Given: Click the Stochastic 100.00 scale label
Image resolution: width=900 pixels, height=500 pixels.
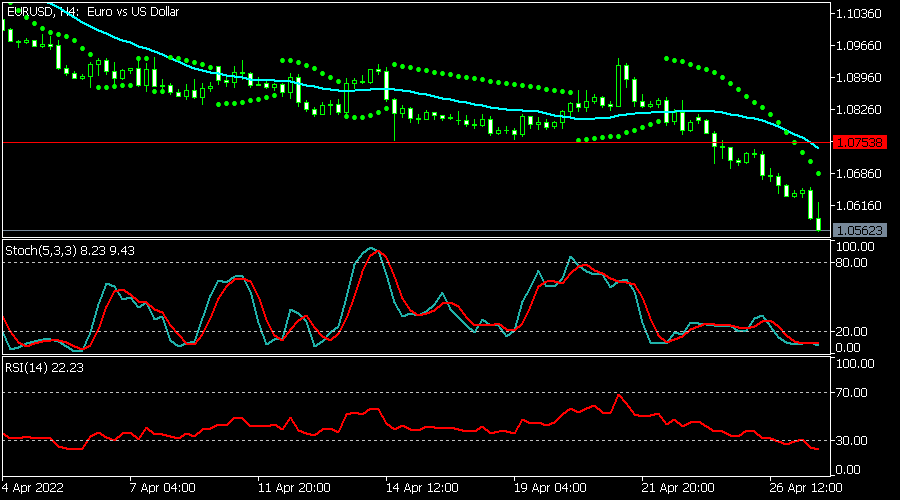Looking at the screenshot, I should [x=855, y=247].
